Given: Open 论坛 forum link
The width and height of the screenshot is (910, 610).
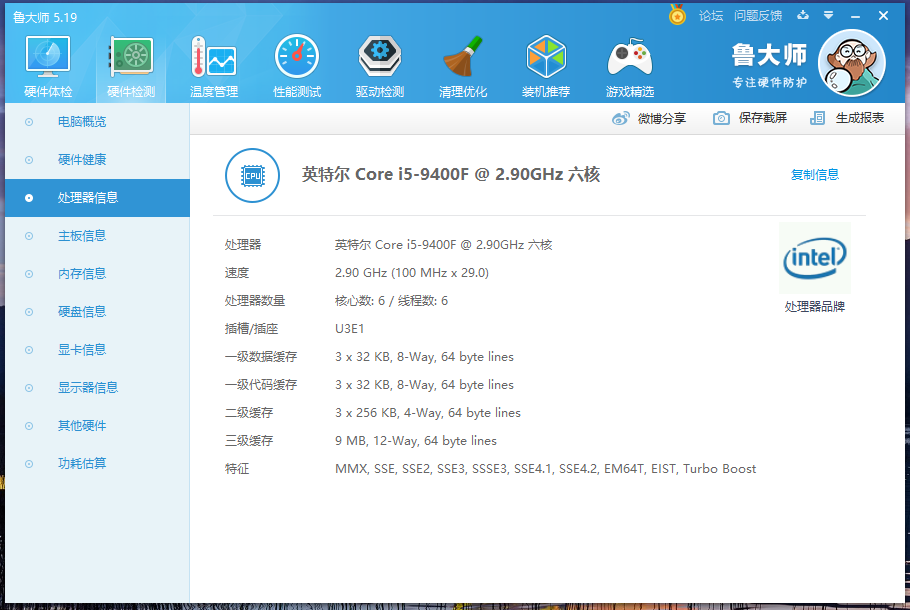Looking at the screenshot, I should coord(711,16).
